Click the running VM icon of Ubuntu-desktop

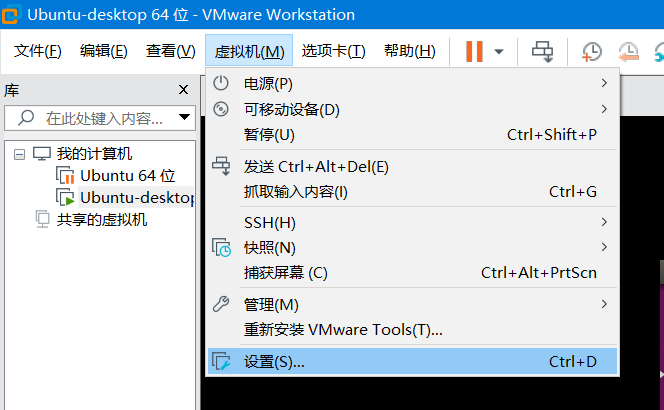click(65, 197)
